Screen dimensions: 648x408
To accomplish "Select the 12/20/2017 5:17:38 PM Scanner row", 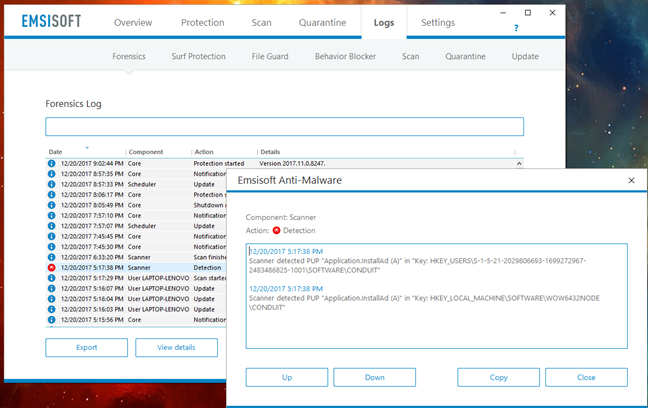I will pos(136,267).
